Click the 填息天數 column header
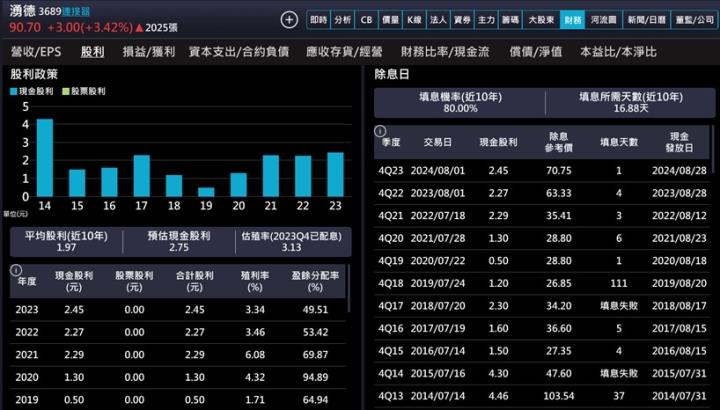This screenshot has height=410, width=720. (x=619, y=142)
